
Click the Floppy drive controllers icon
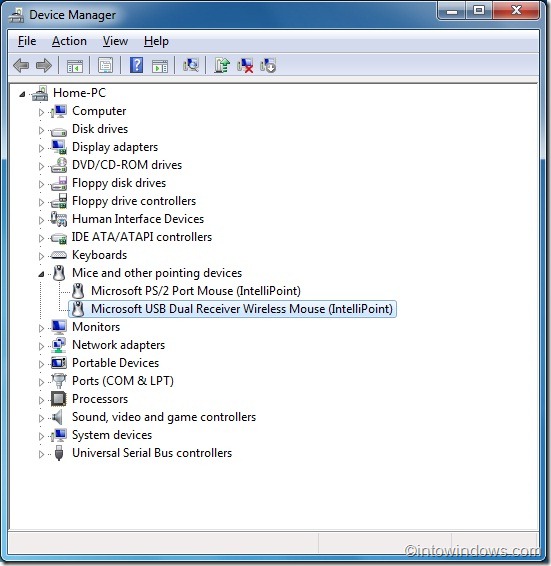coord(58,201)
